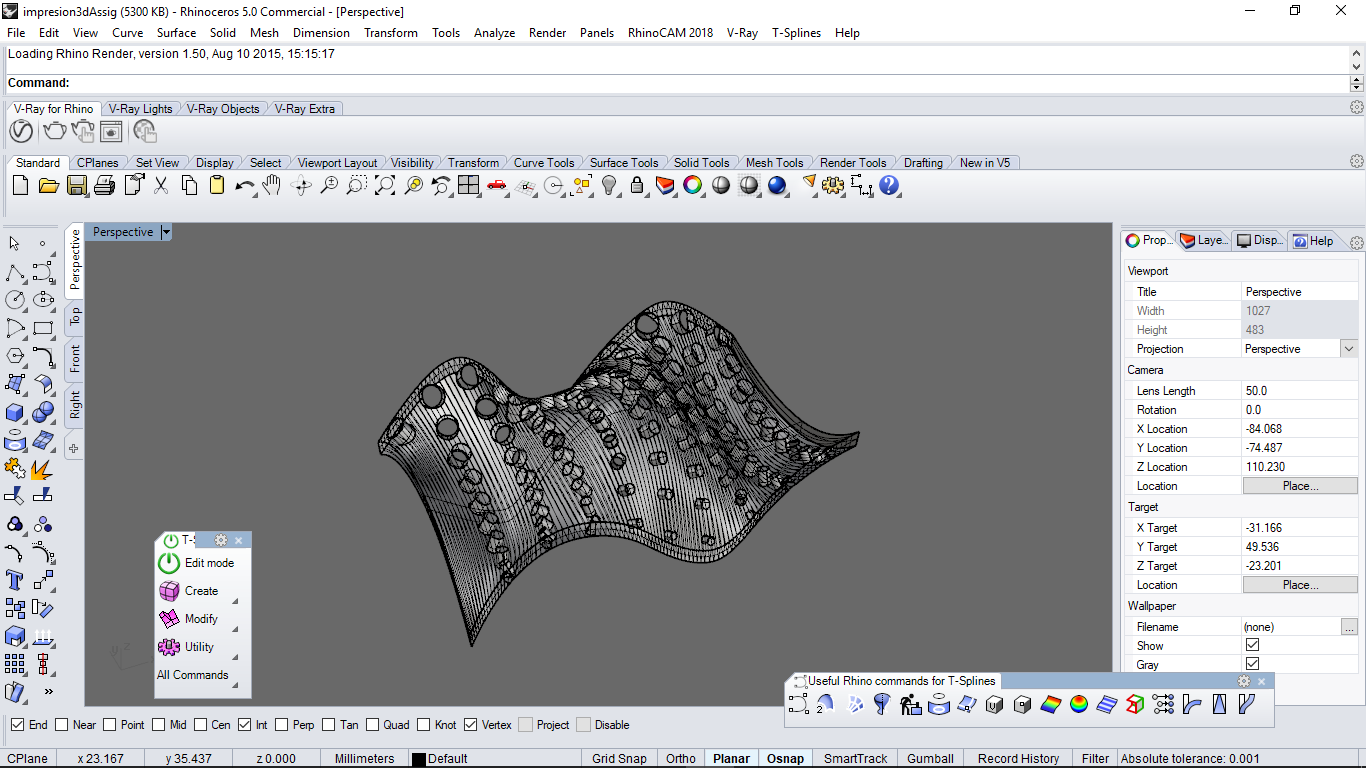The width and height of the screenshot is (1366, 768).
Task: Uncheck the Vertex osnap checkbox
Action: [471, 725]
